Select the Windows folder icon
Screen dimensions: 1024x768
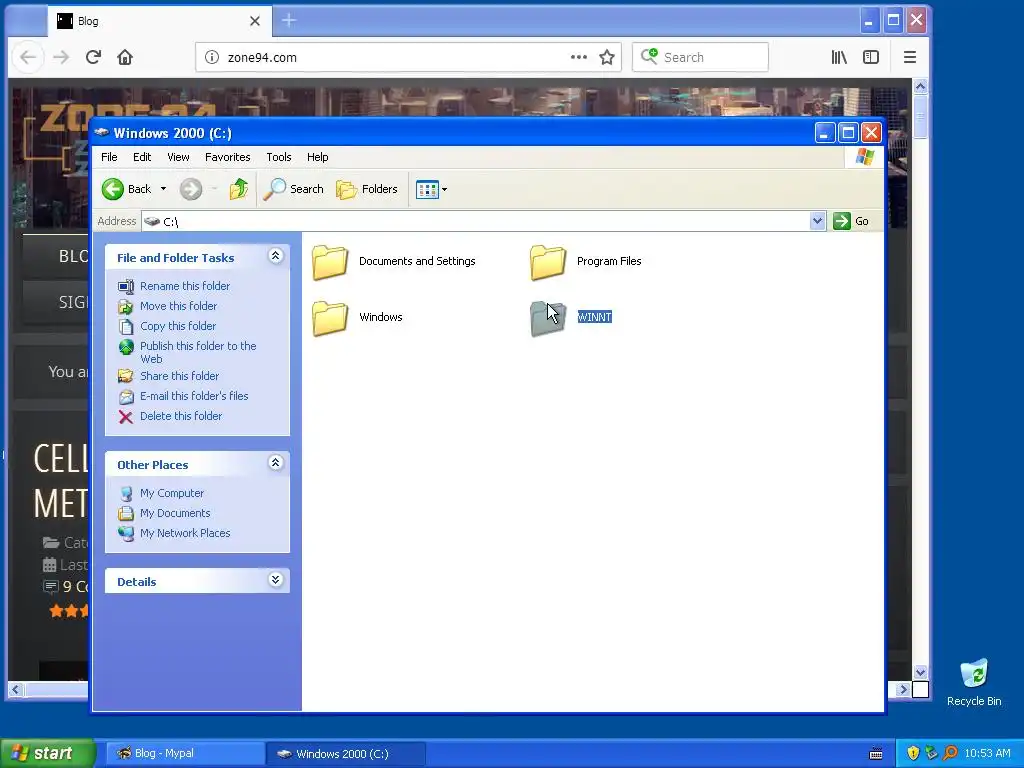[x=330, y=318]
